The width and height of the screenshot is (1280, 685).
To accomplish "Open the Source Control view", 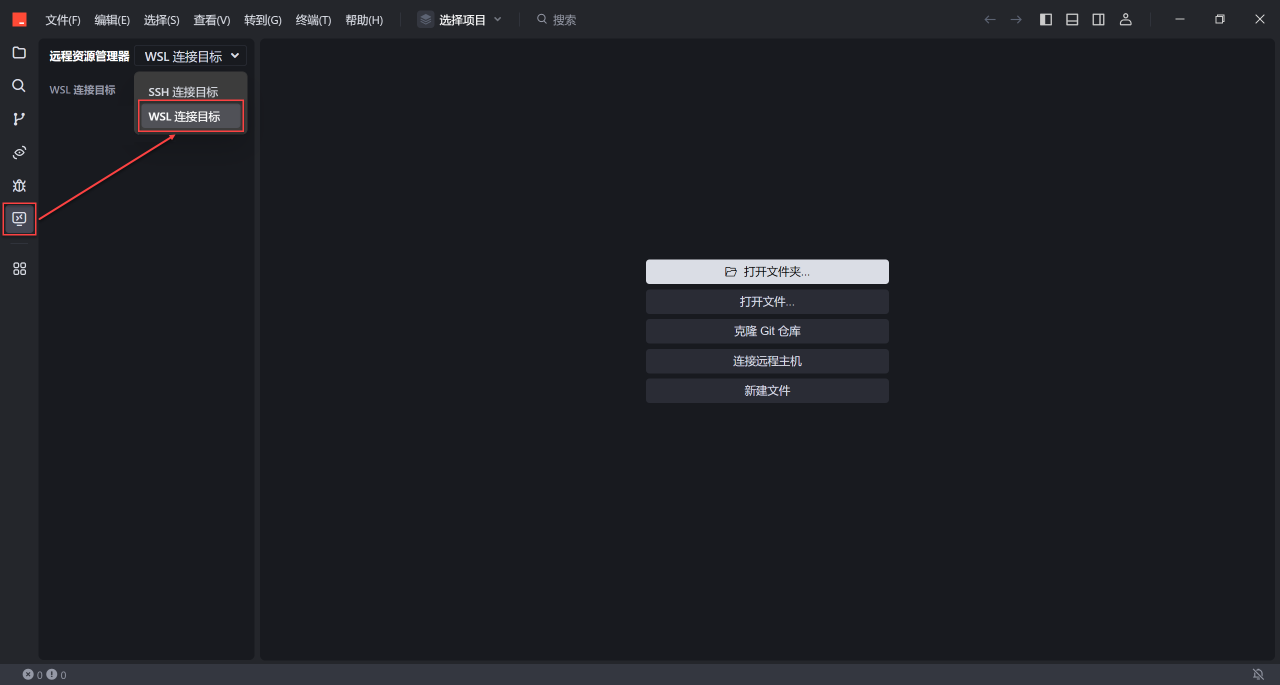I will click(18, 118).
